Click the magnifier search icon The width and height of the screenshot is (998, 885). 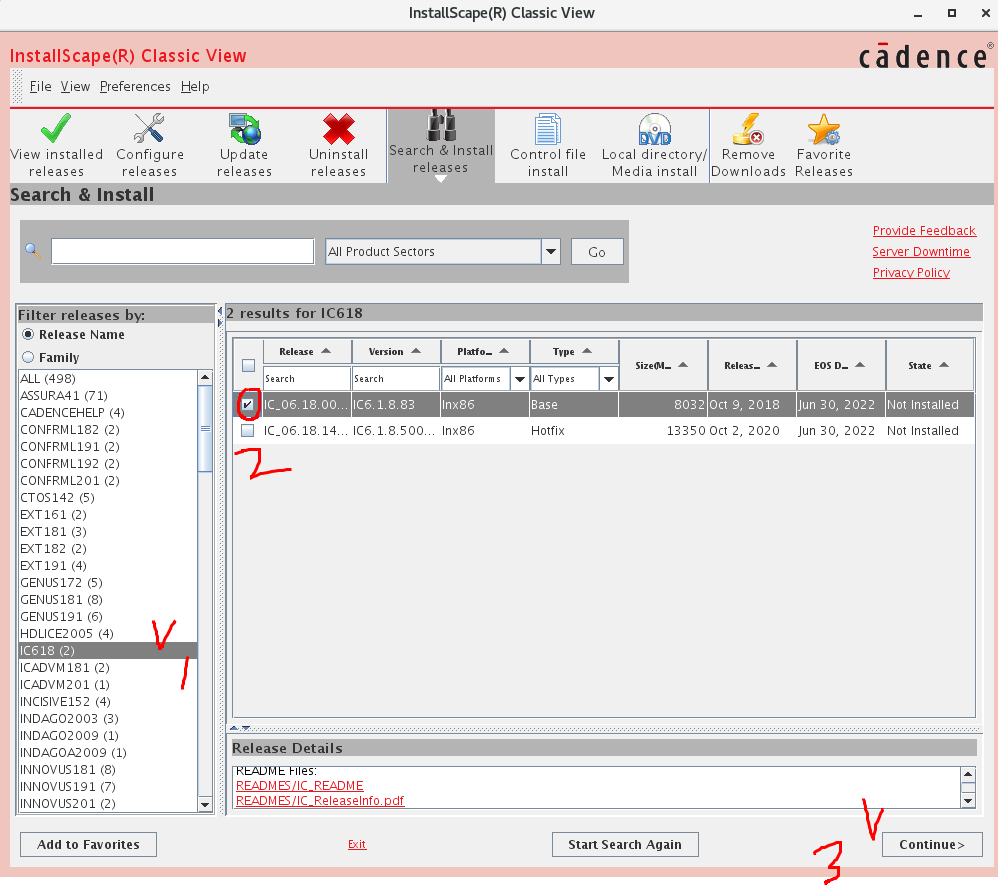pyautogui.click(x=32, y=251)
